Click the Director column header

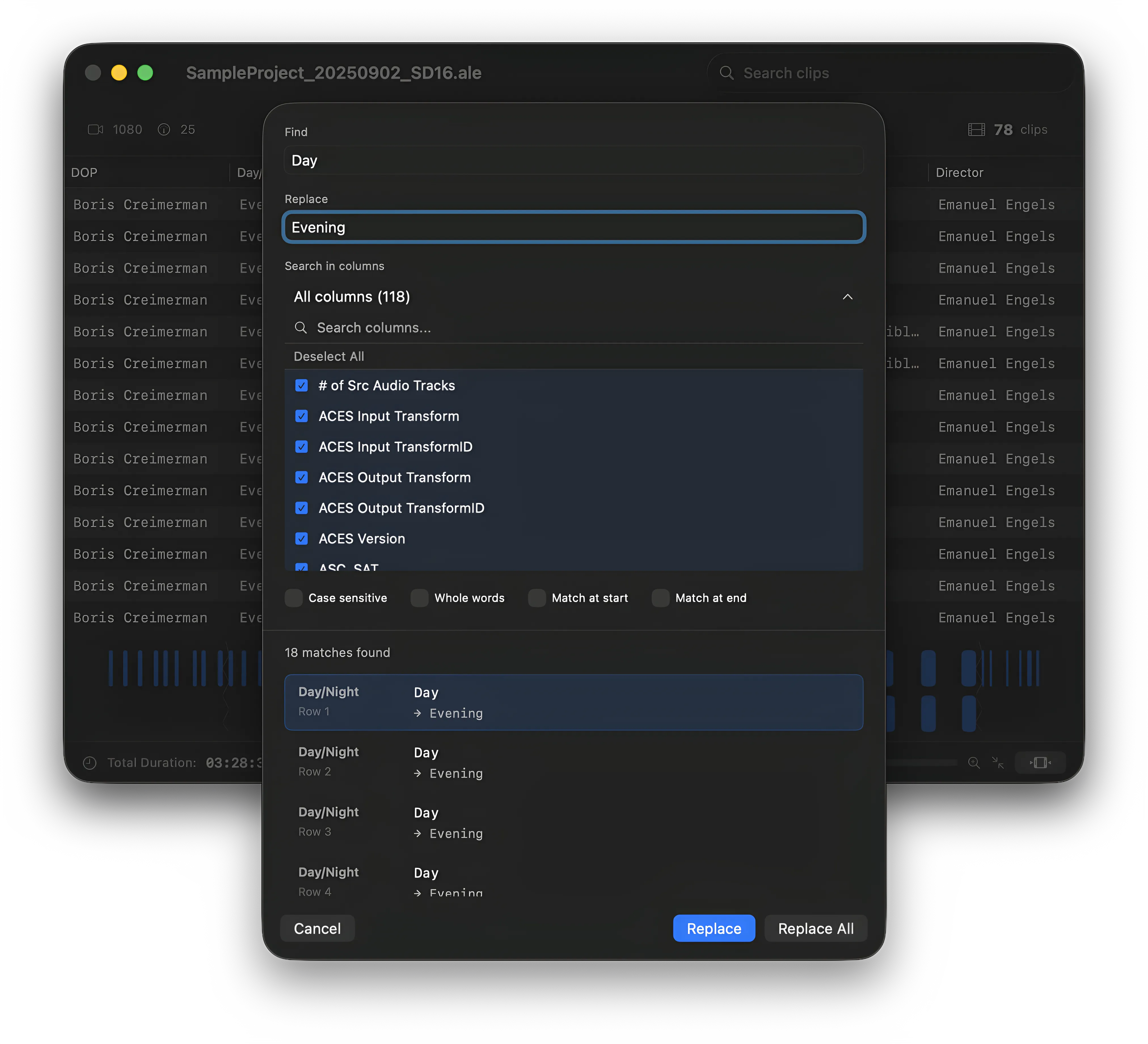point(959,172)
